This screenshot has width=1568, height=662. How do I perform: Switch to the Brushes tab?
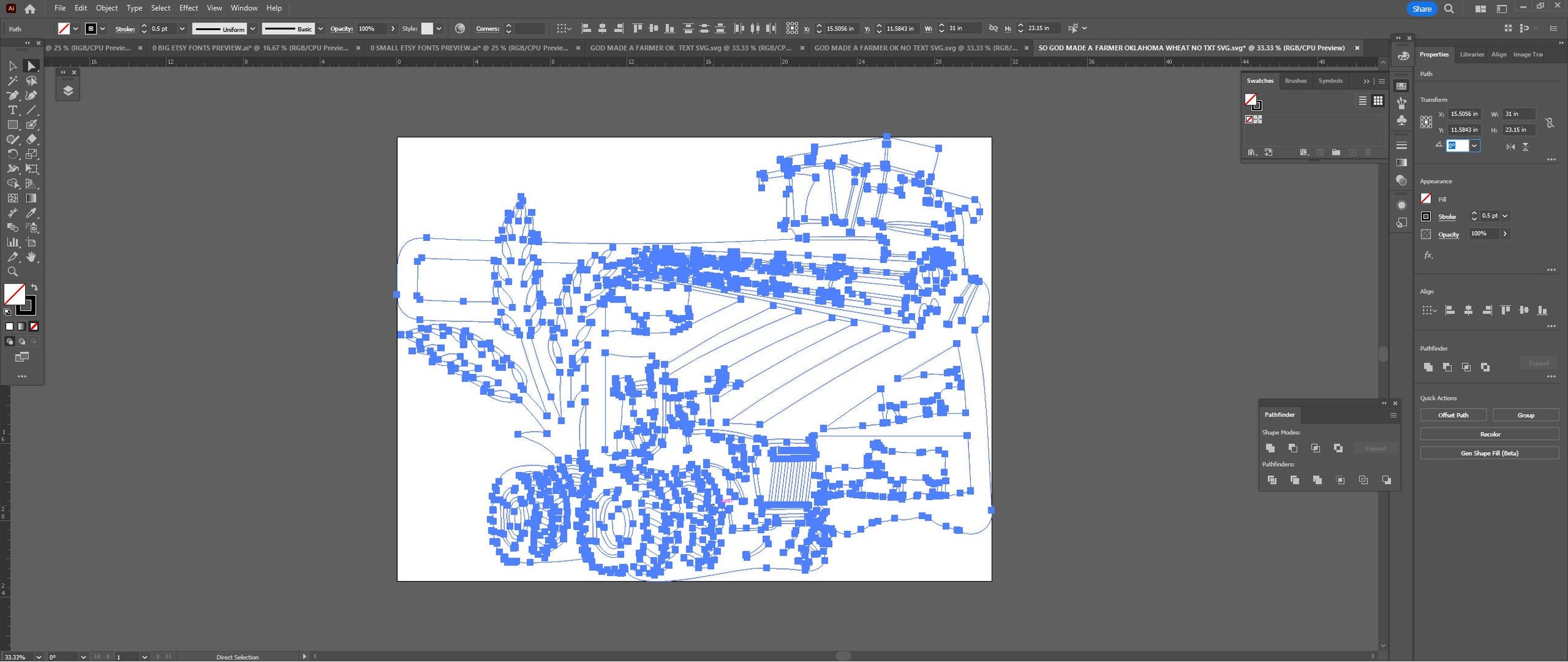(x=1295, y=81)
